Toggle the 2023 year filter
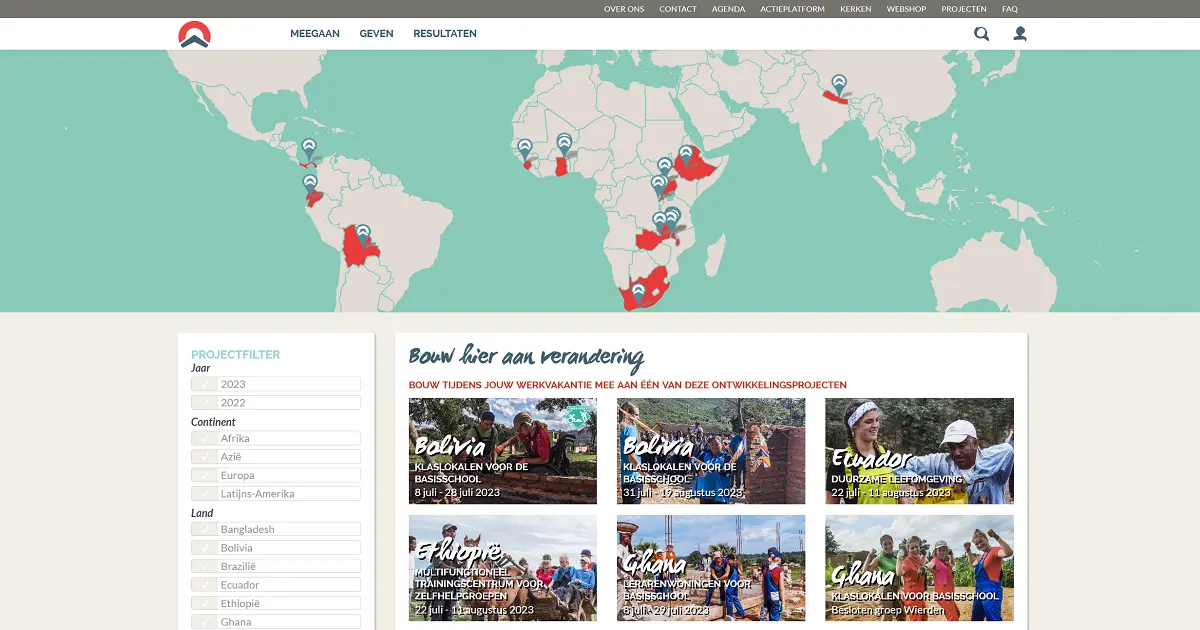The width and height of the screenshot is (1200, 630). pos(205,384)
